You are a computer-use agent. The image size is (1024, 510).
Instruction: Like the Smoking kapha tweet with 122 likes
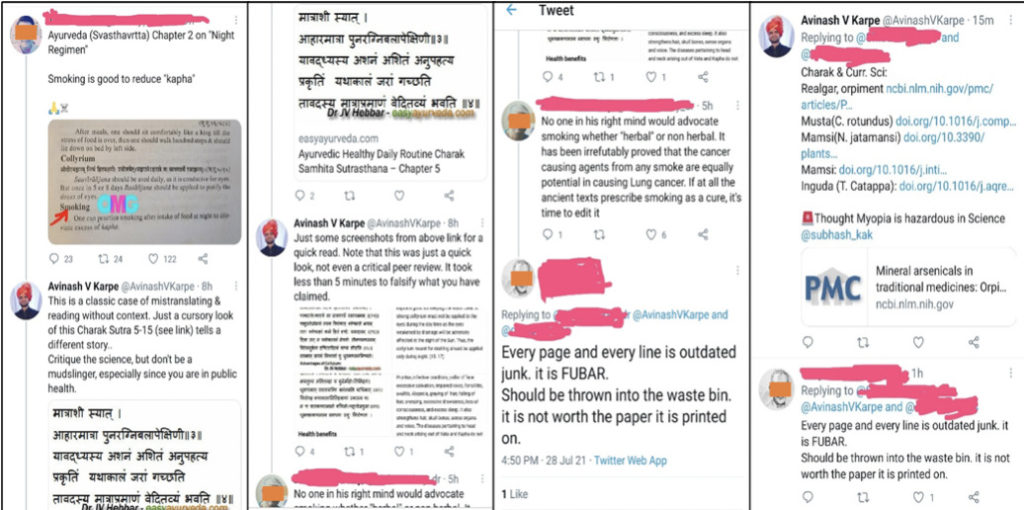tap(153, 259)
